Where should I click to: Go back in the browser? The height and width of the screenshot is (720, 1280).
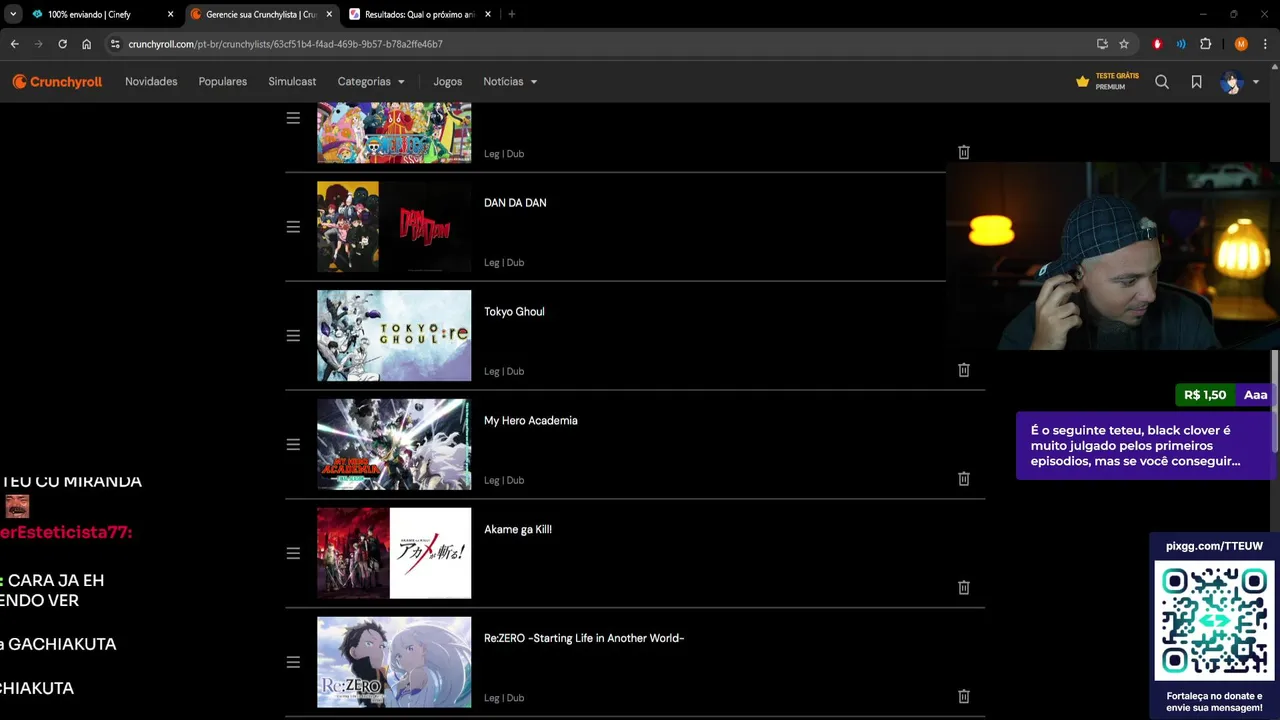click(14, 44)
